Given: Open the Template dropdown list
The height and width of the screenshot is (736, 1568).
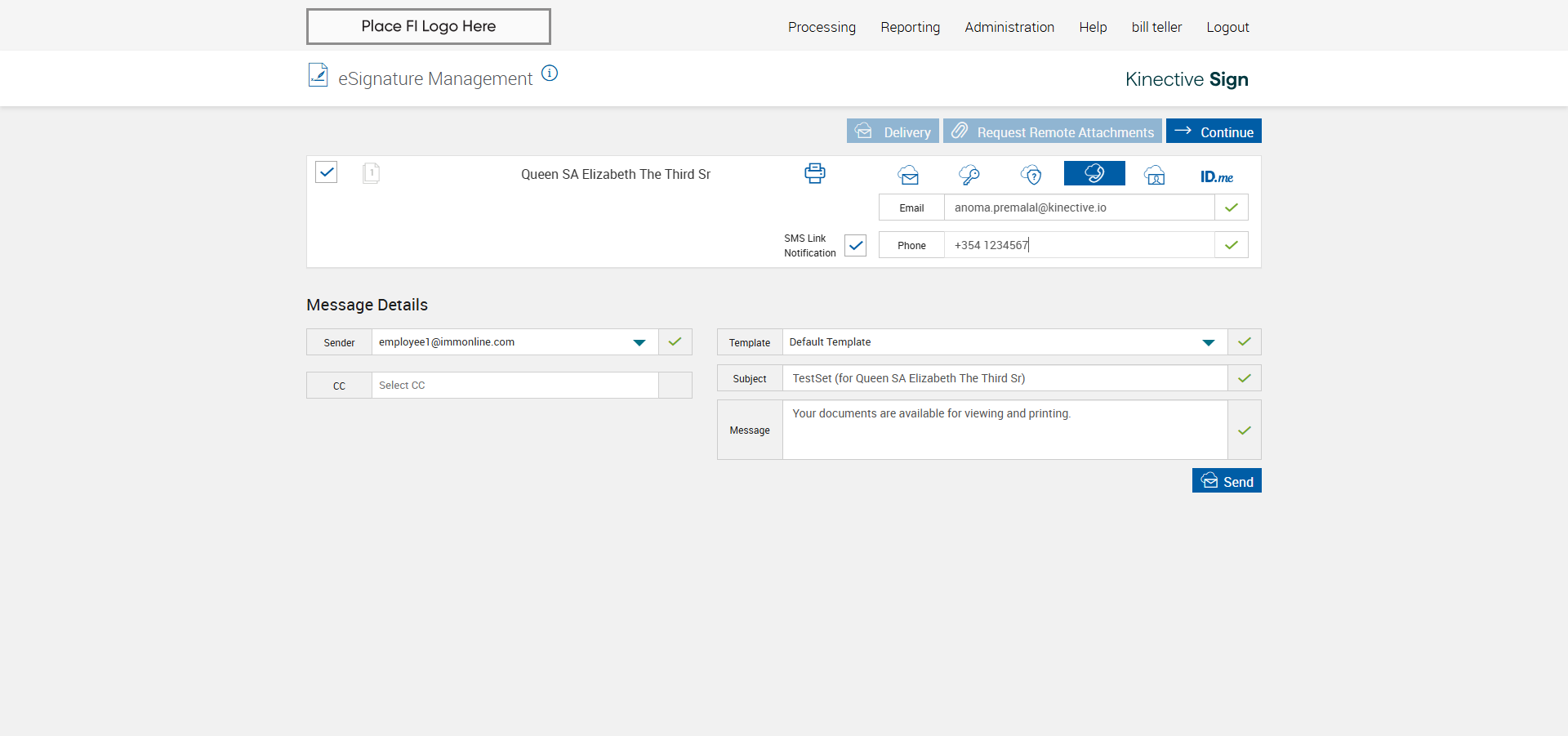Looking at the screenshot, I should 1208,342.
